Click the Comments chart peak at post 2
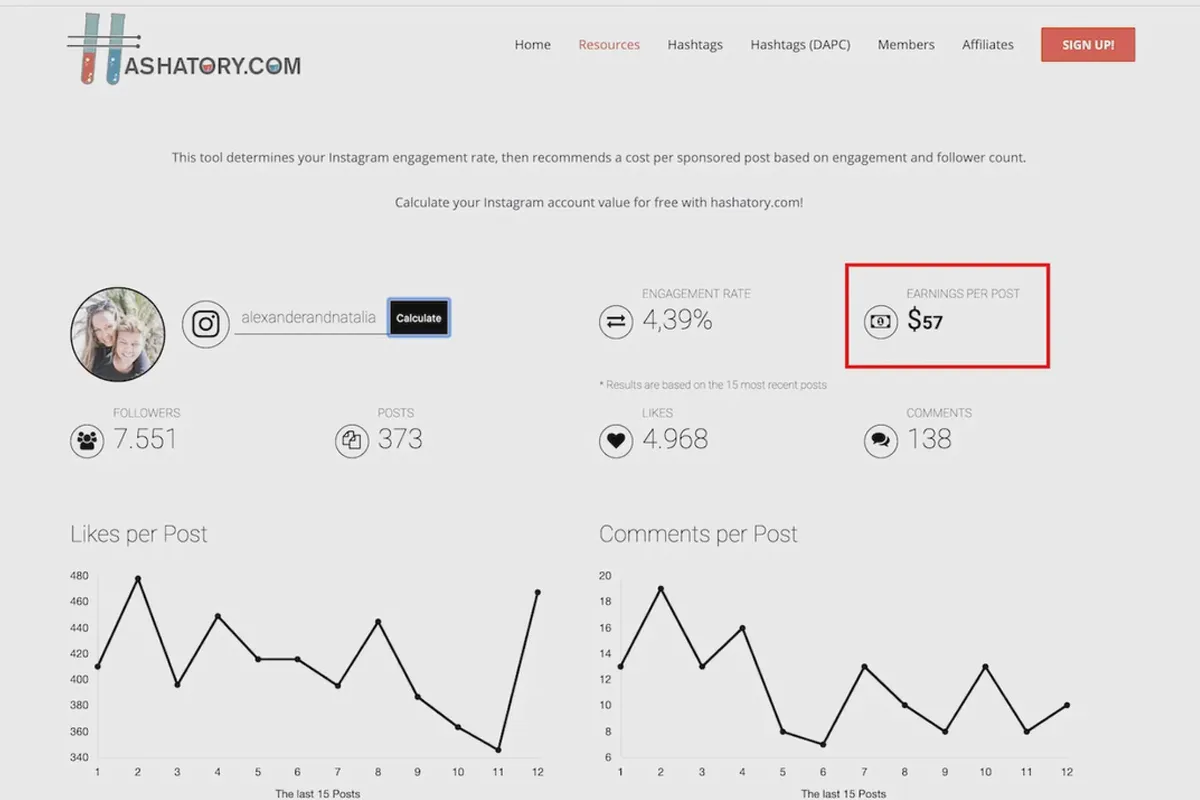Image resolution: width=1200 pixels, height=800 pixels. click(x=661, y=589)
